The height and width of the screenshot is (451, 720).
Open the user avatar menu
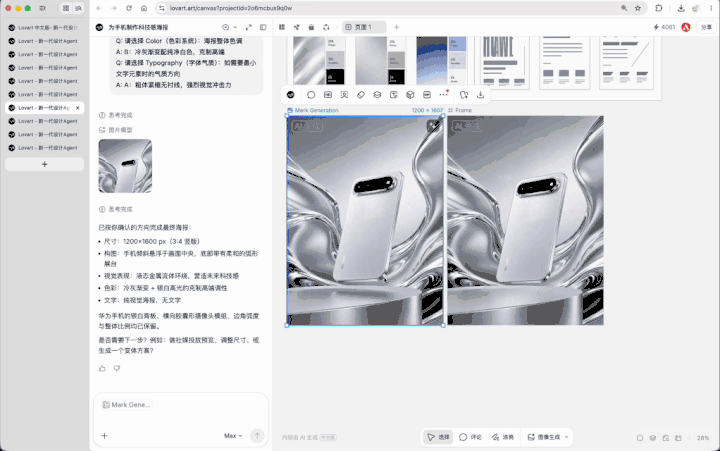pyautogui.click(x=686, y=27)
